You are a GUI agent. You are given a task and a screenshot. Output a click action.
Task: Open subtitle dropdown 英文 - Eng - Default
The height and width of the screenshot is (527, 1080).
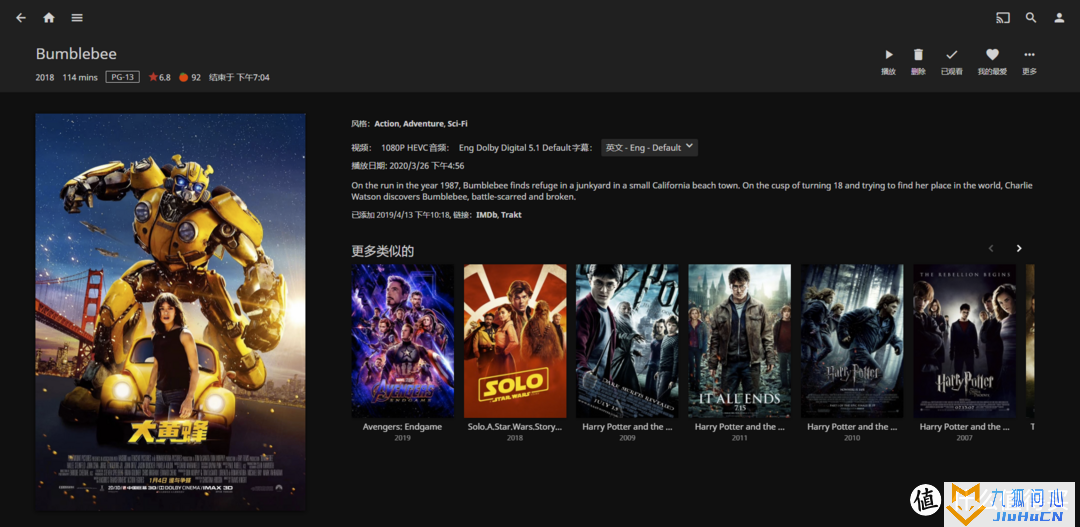pos(650,147)
